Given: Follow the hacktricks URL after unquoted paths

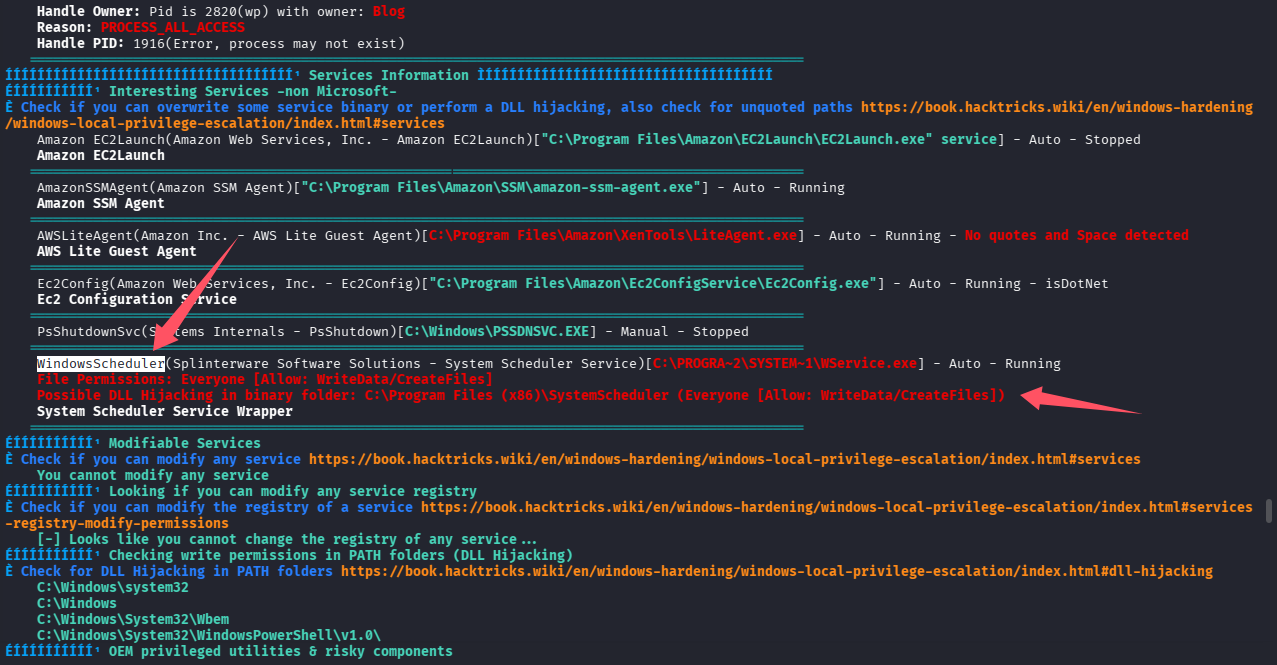Looking at the screenshot, I should click(1056, 107).
